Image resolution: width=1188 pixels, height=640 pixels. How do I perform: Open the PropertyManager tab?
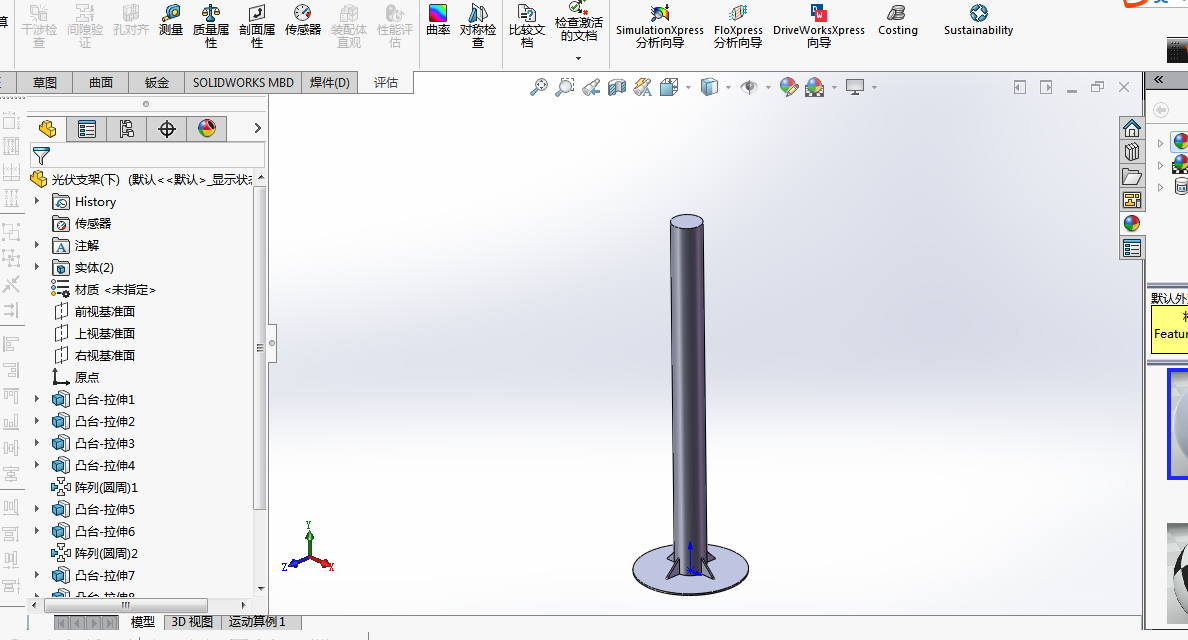(87, 129)
